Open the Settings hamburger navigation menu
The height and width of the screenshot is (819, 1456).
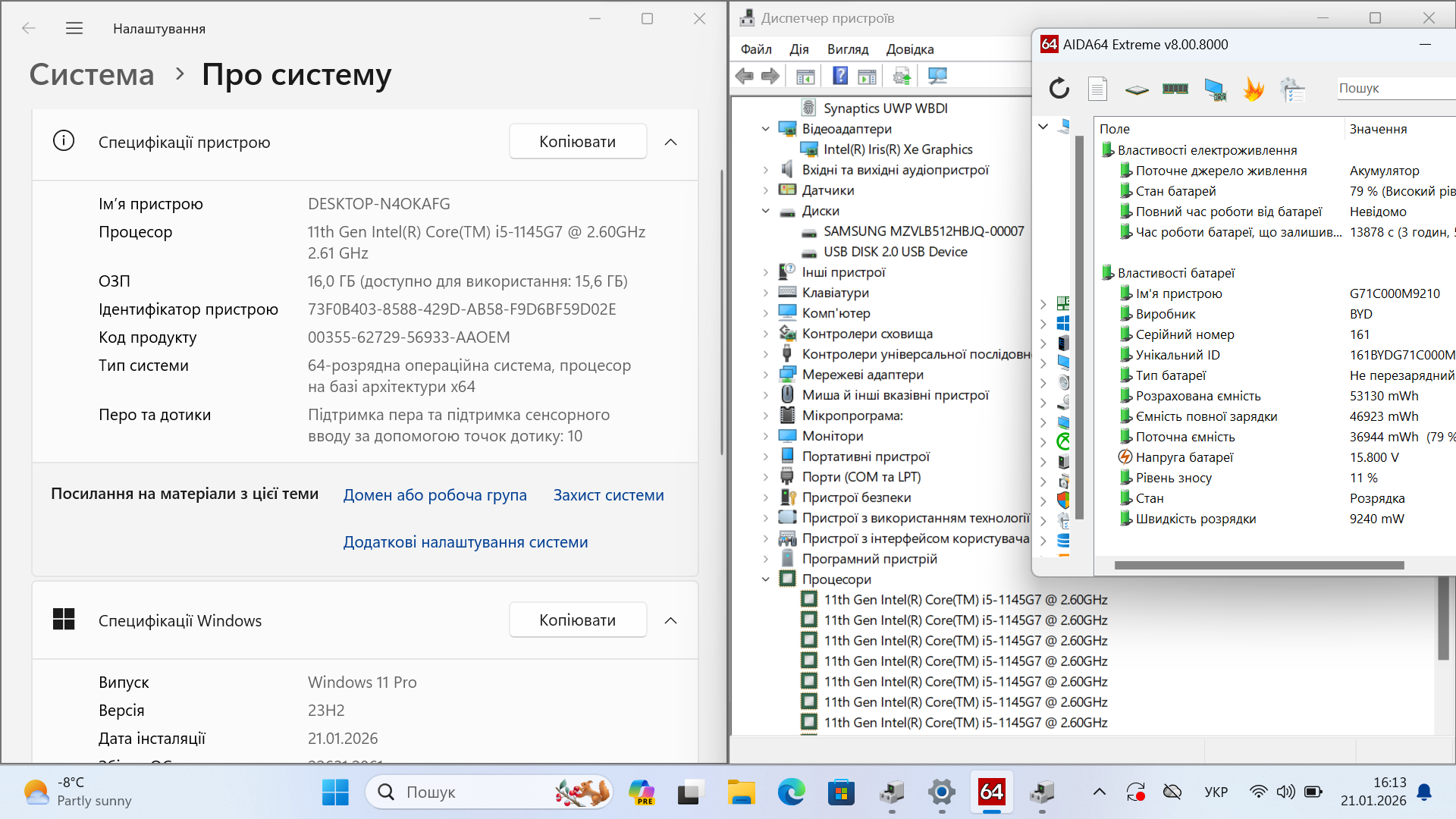pos(74,29)
